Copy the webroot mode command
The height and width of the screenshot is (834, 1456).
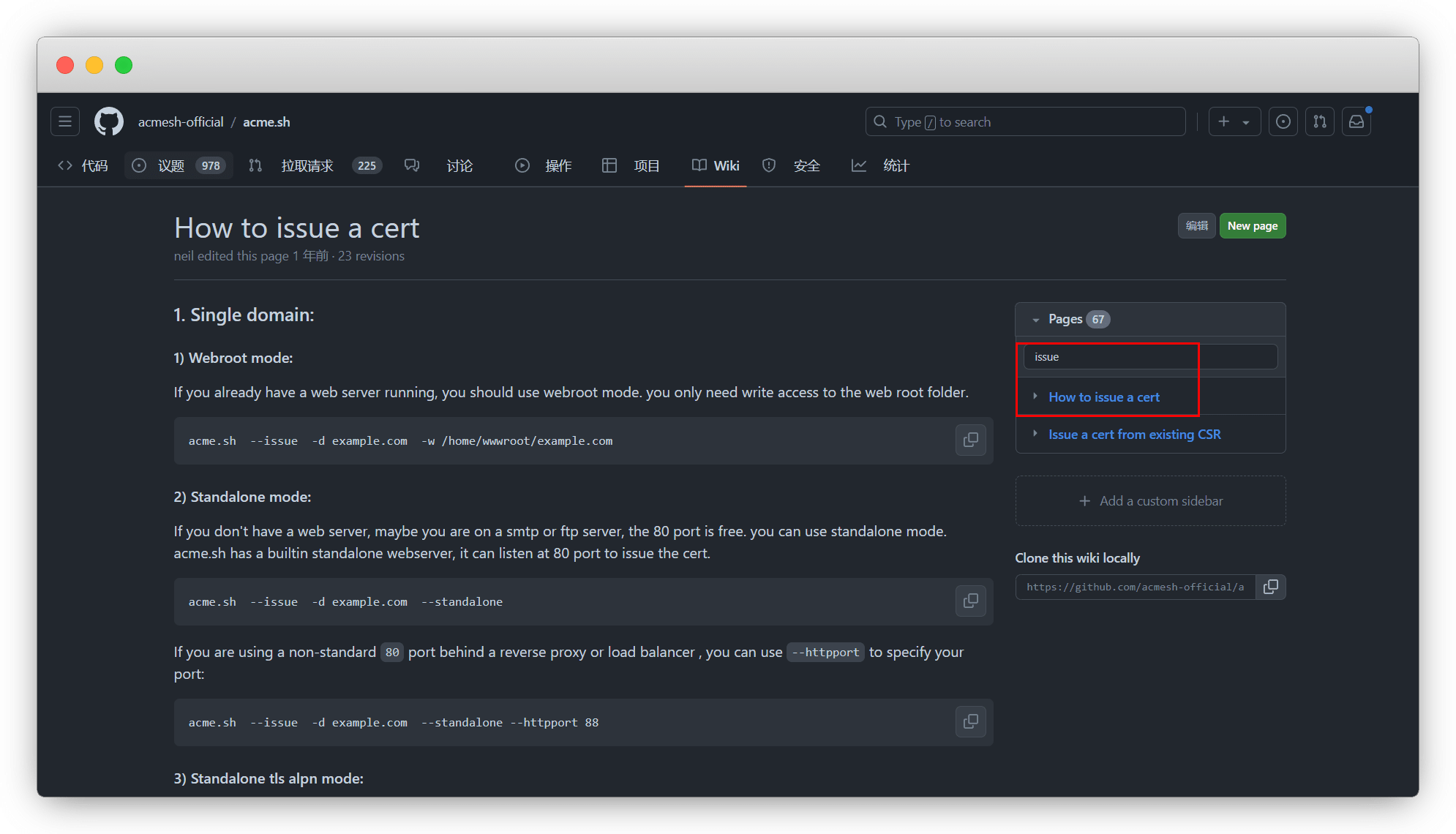coord(970,440)
